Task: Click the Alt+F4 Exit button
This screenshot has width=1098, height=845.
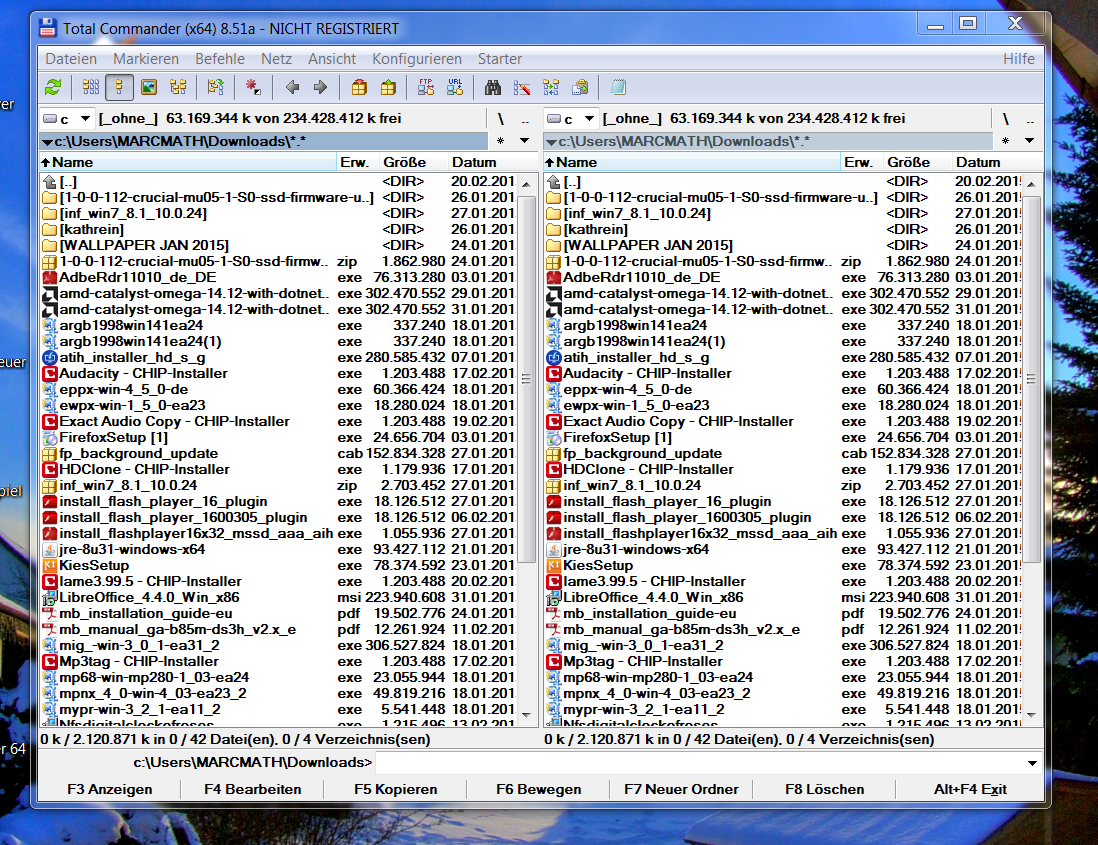Action: coord(970,789)
